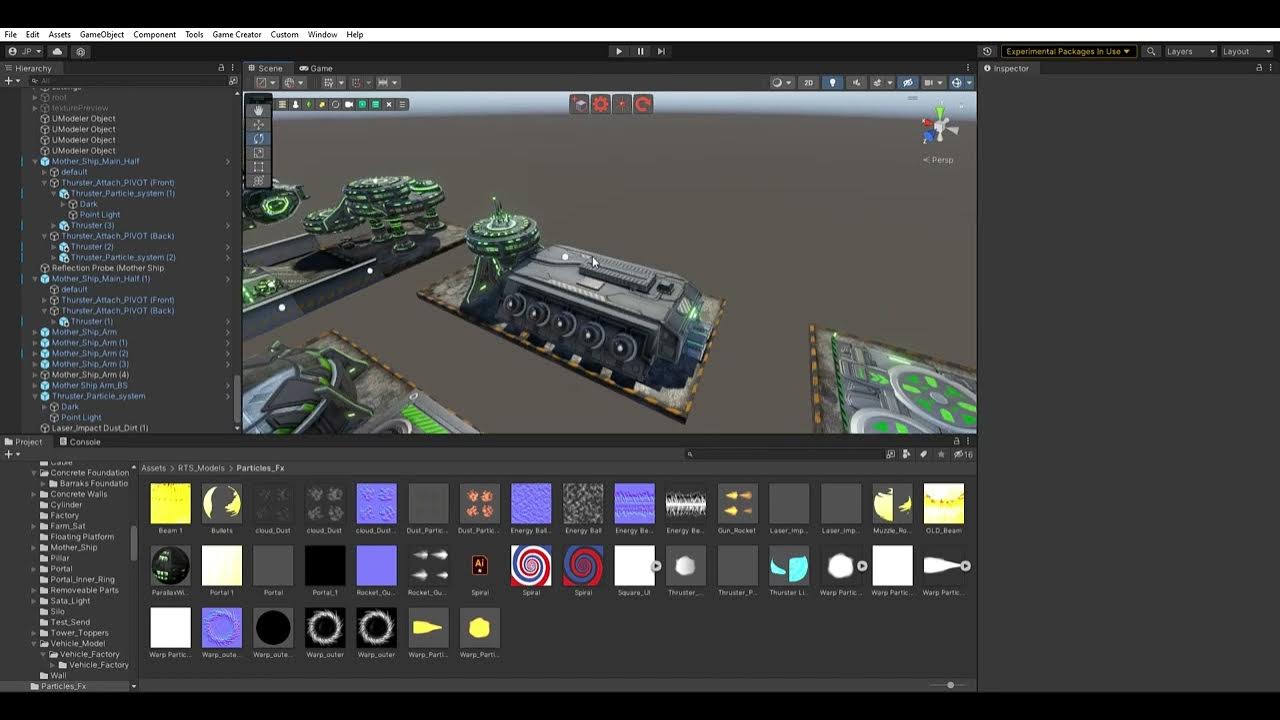Image resolution: width=1280 pixels, height=720 pixels.
Task: Click the red star overlay icon
Action: 622,104
